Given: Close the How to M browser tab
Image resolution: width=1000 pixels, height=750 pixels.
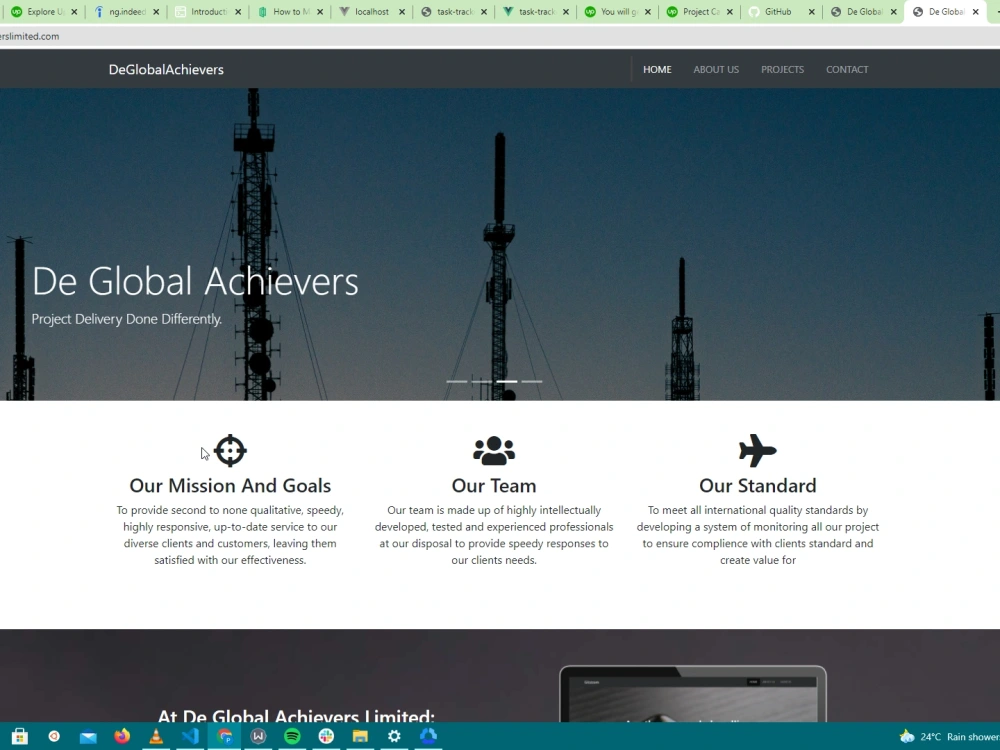Looking at the screenshot, I should (320, 11).
